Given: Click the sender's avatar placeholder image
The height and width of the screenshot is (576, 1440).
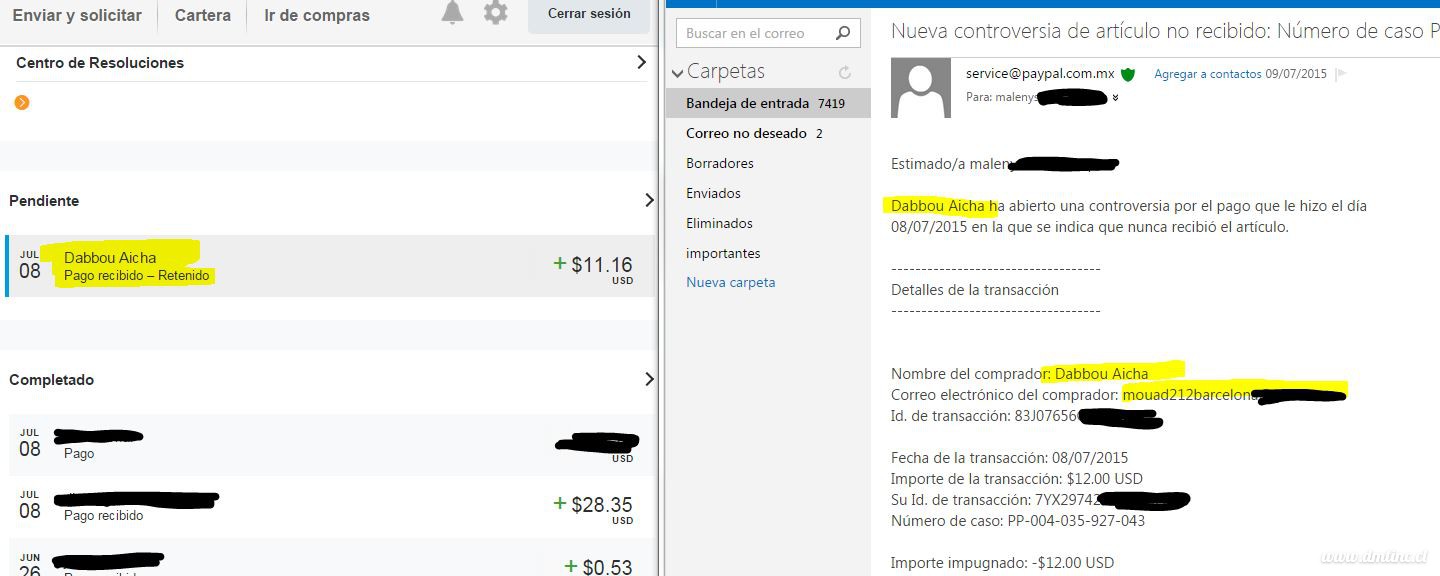Looking at the screenshot, I should pos(921,88).
